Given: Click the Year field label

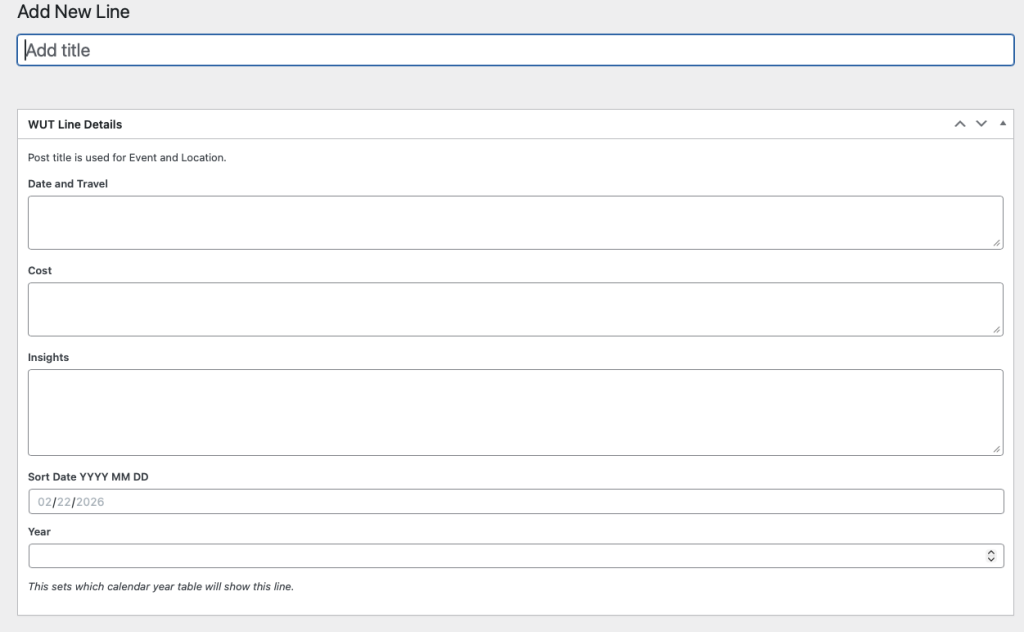Looking at the screenshot, I should pyautogui.click(x=39, y=532).
